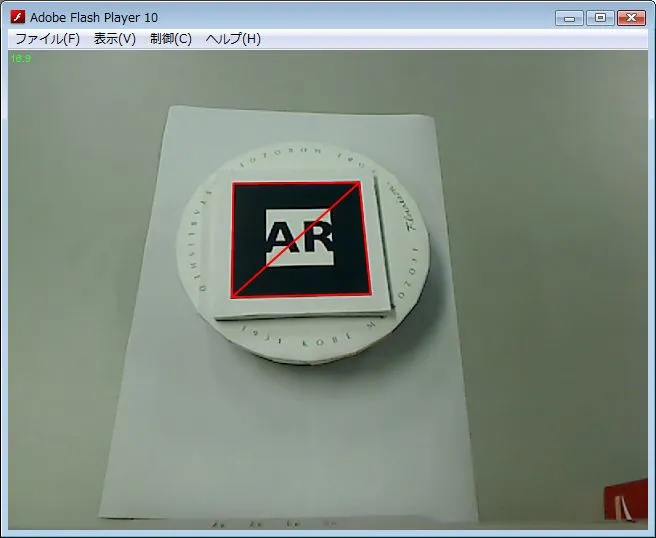
Task: Click the Adobe Flash Player 10 title text
Action: (x=94, y=18)
